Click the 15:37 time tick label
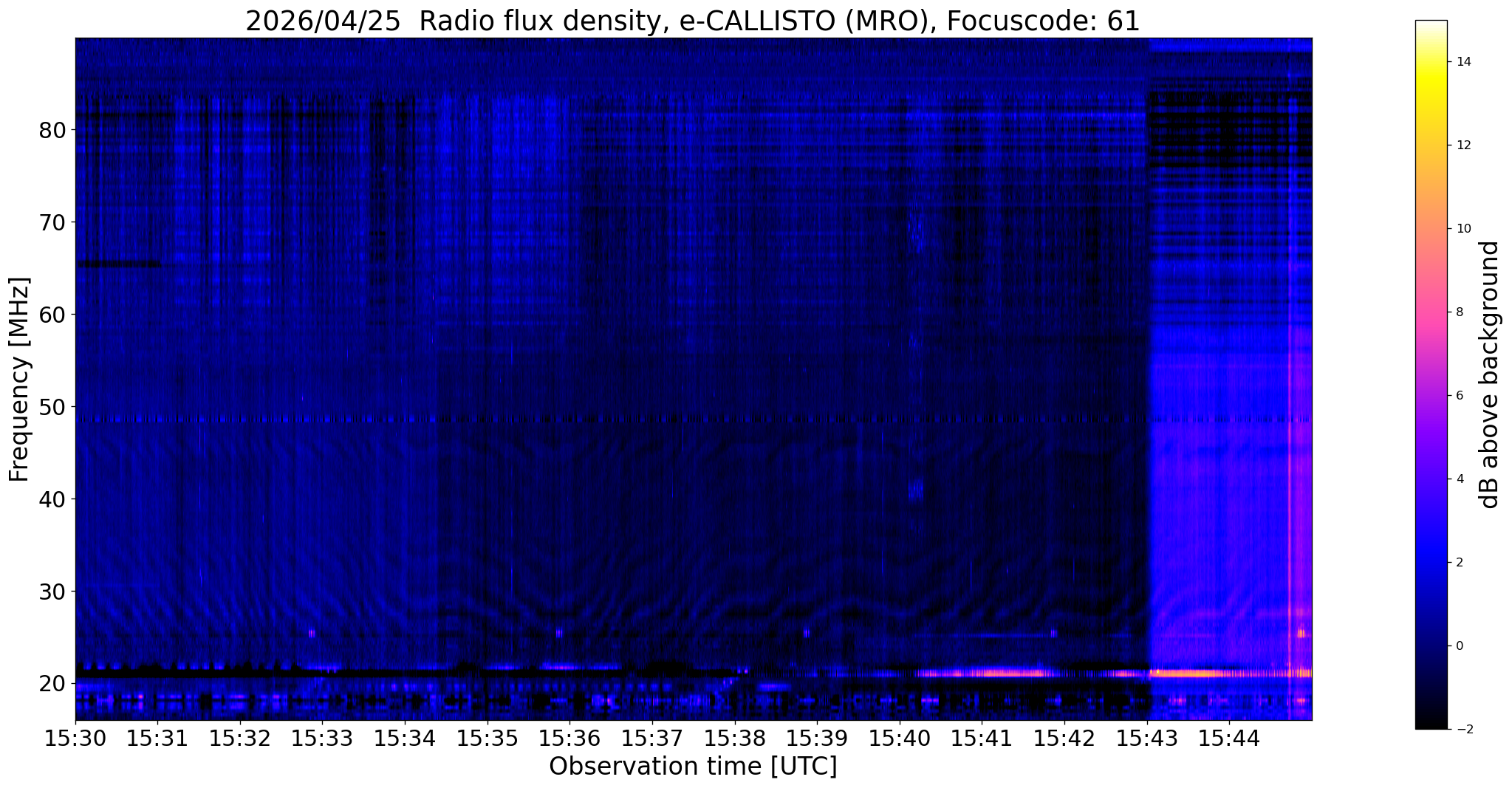 (652, 739)
